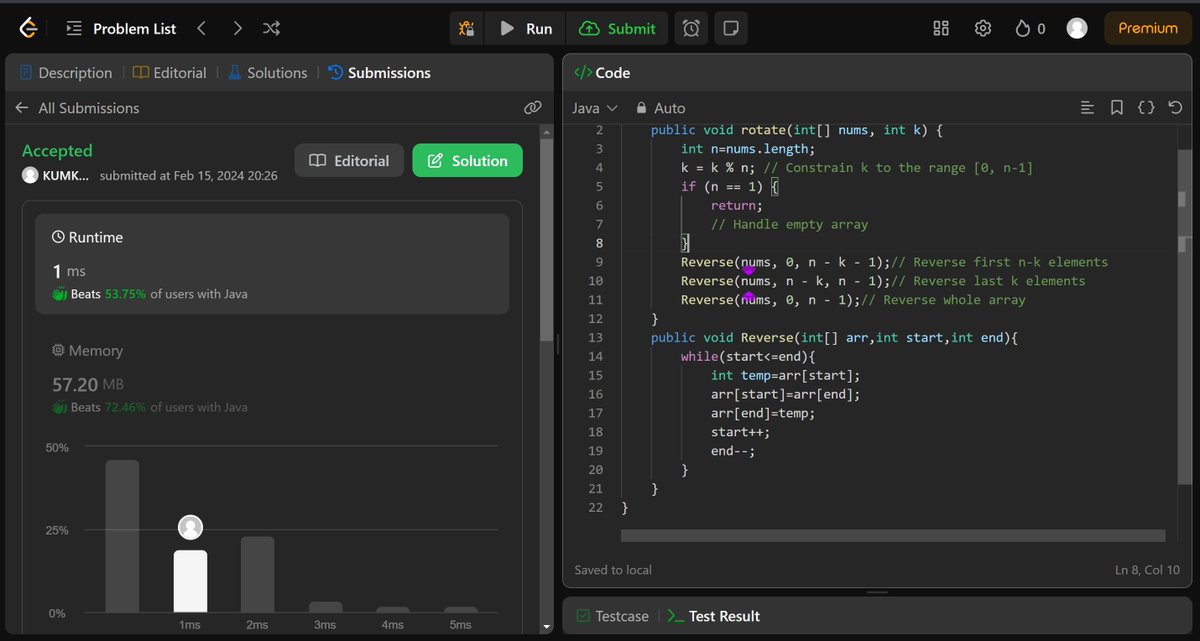Switch to the Description tab
The width and height of the screenshot is (1200, 641).
click(66, 73)
